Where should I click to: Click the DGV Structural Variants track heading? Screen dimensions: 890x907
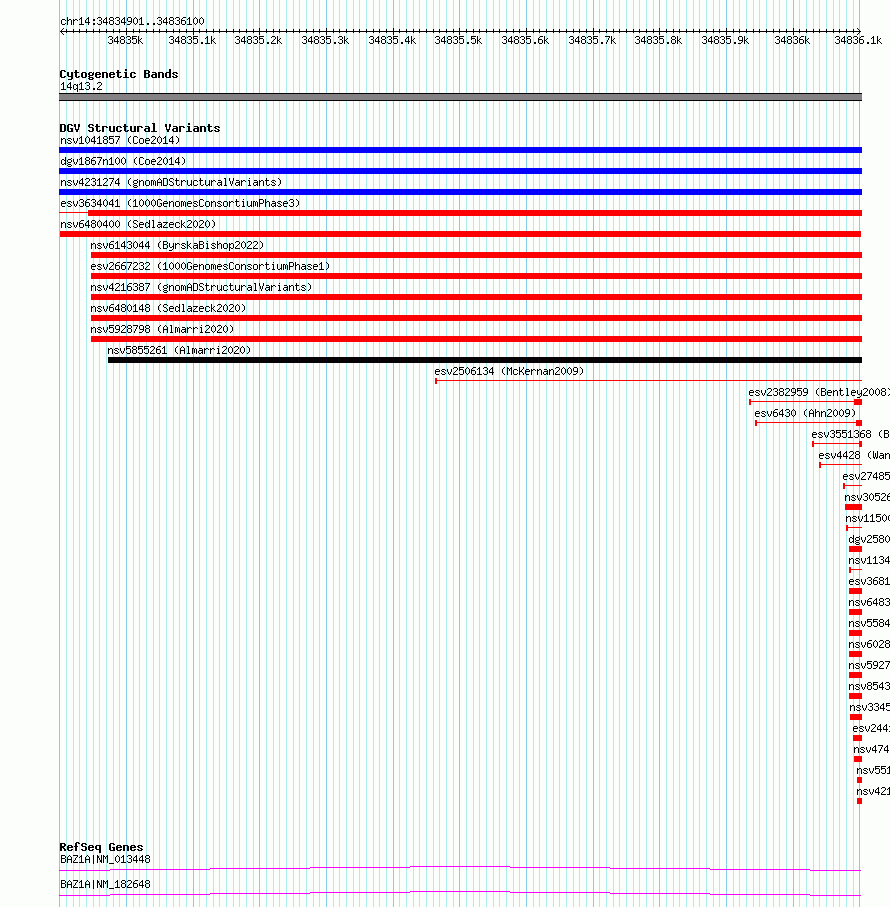pos(140,128)
